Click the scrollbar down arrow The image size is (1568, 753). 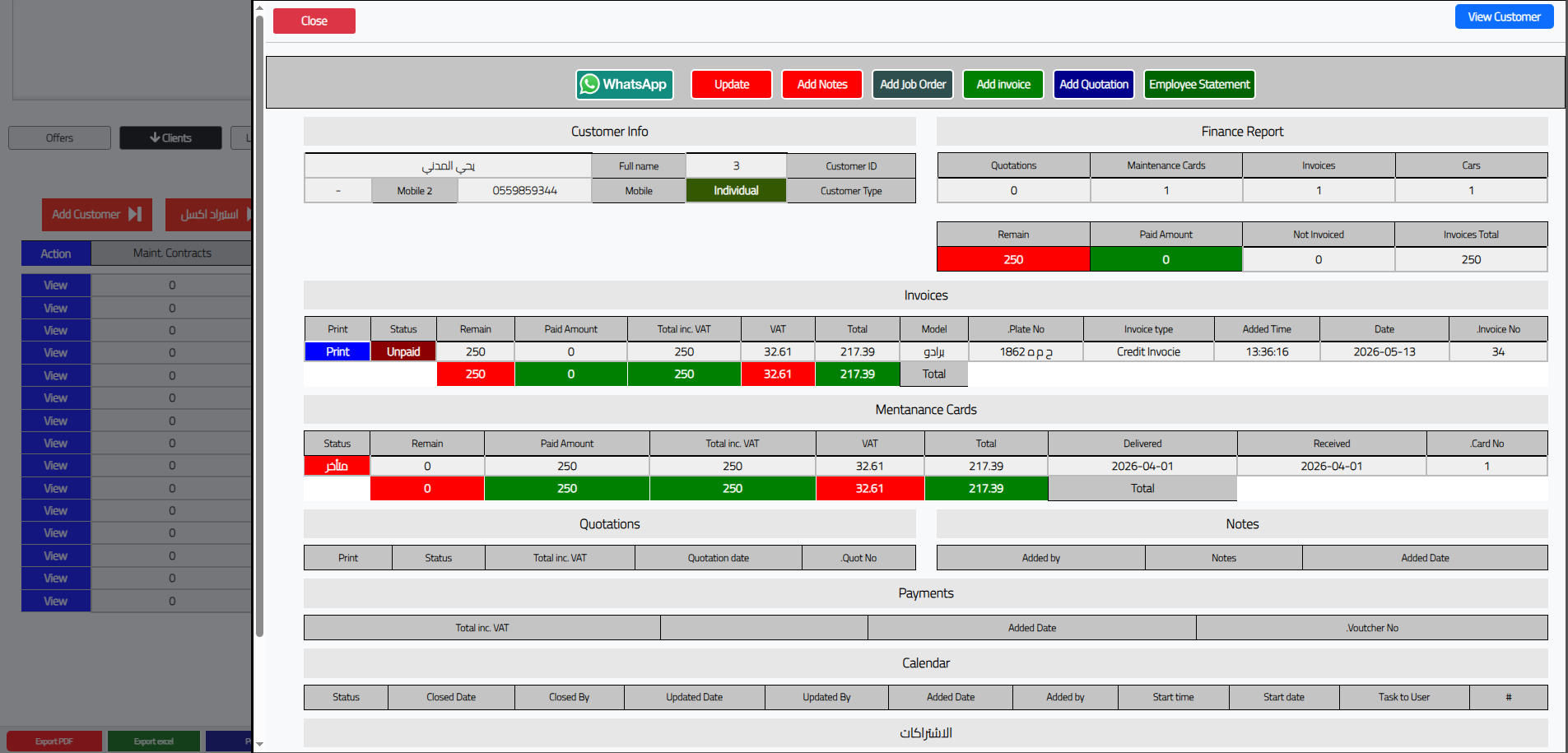pyautogui.click(x=259, y=744)
